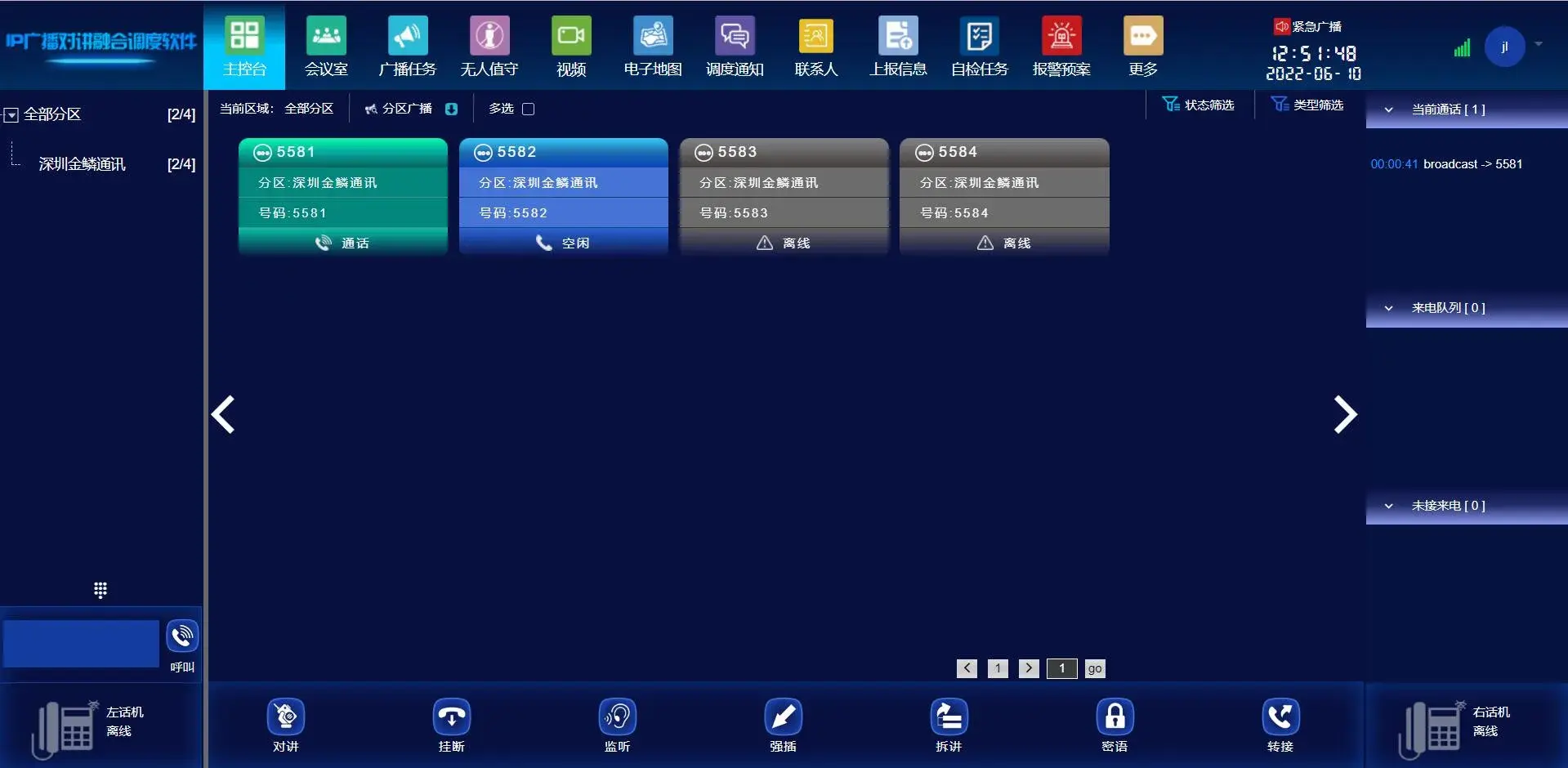Select the broadcast -> 5581 current call entry

click(1446, 164)
